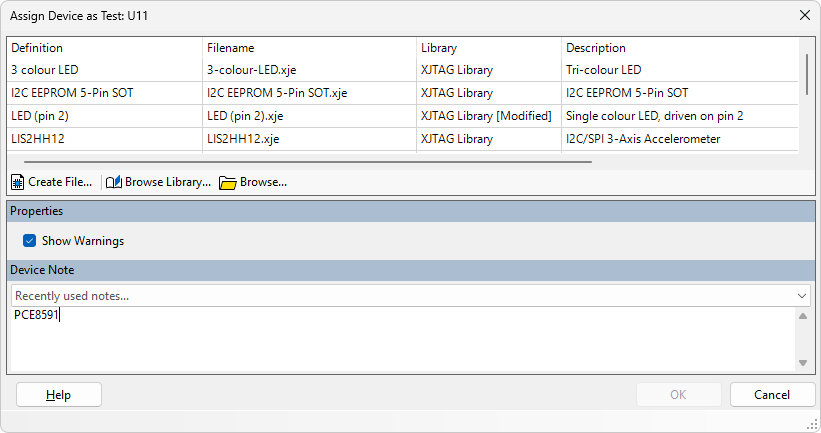821x433 pixels.
Task: Click the Browse folder icon
Action: point(227,182)
